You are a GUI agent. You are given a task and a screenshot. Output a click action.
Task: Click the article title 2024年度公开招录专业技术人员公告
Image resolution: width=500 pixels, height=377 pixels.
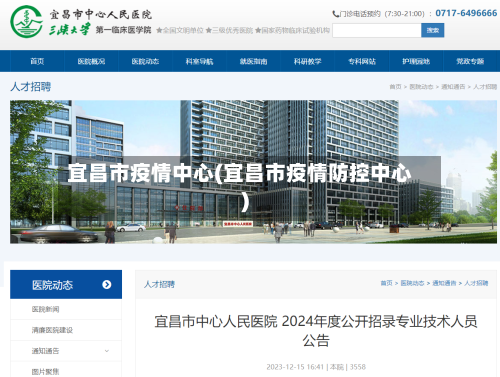316,331
